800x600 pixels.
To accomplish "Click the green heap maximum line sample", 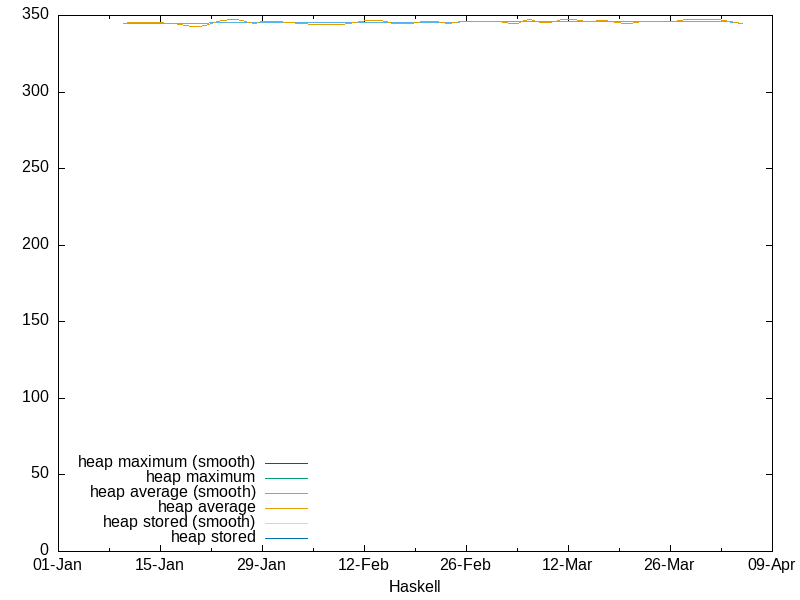I will pos(286,478).
